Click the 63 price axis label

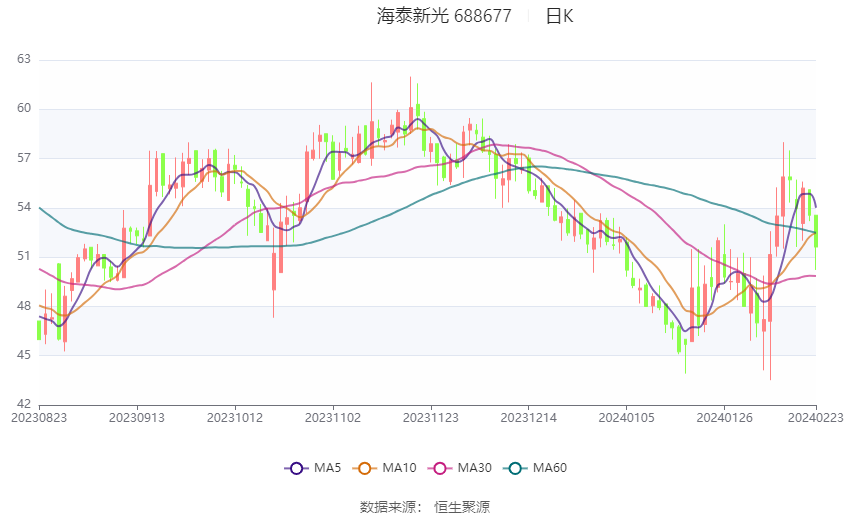[24, 59]
